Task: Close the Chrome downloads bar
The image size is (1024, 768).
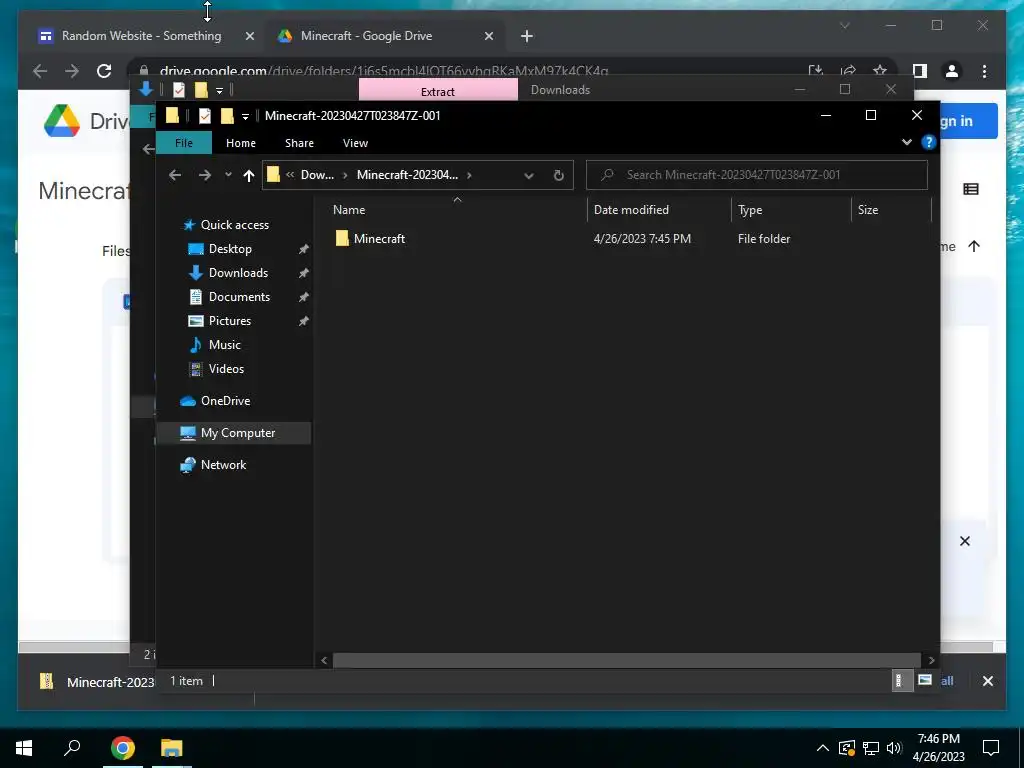Action: pyautogui.click(x=987, y=681)
